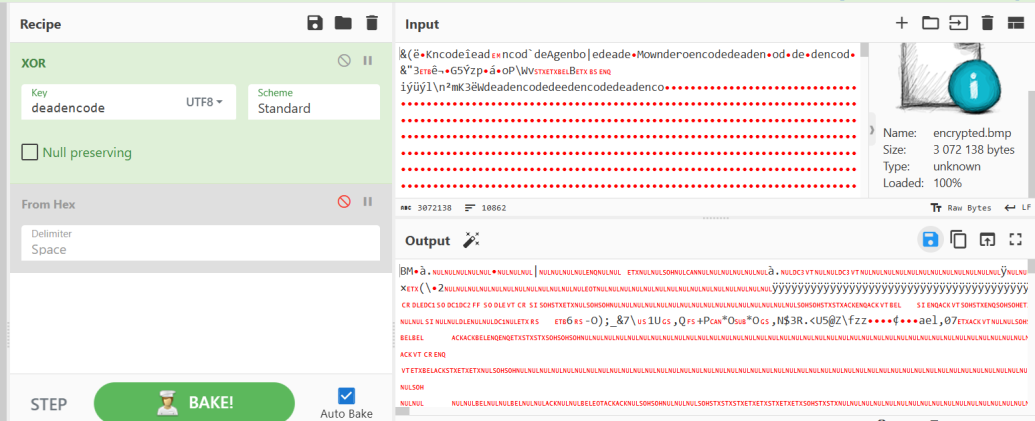Toggle the Auto Bake checkbox
1035x421 pixels.
click(346, 396)
